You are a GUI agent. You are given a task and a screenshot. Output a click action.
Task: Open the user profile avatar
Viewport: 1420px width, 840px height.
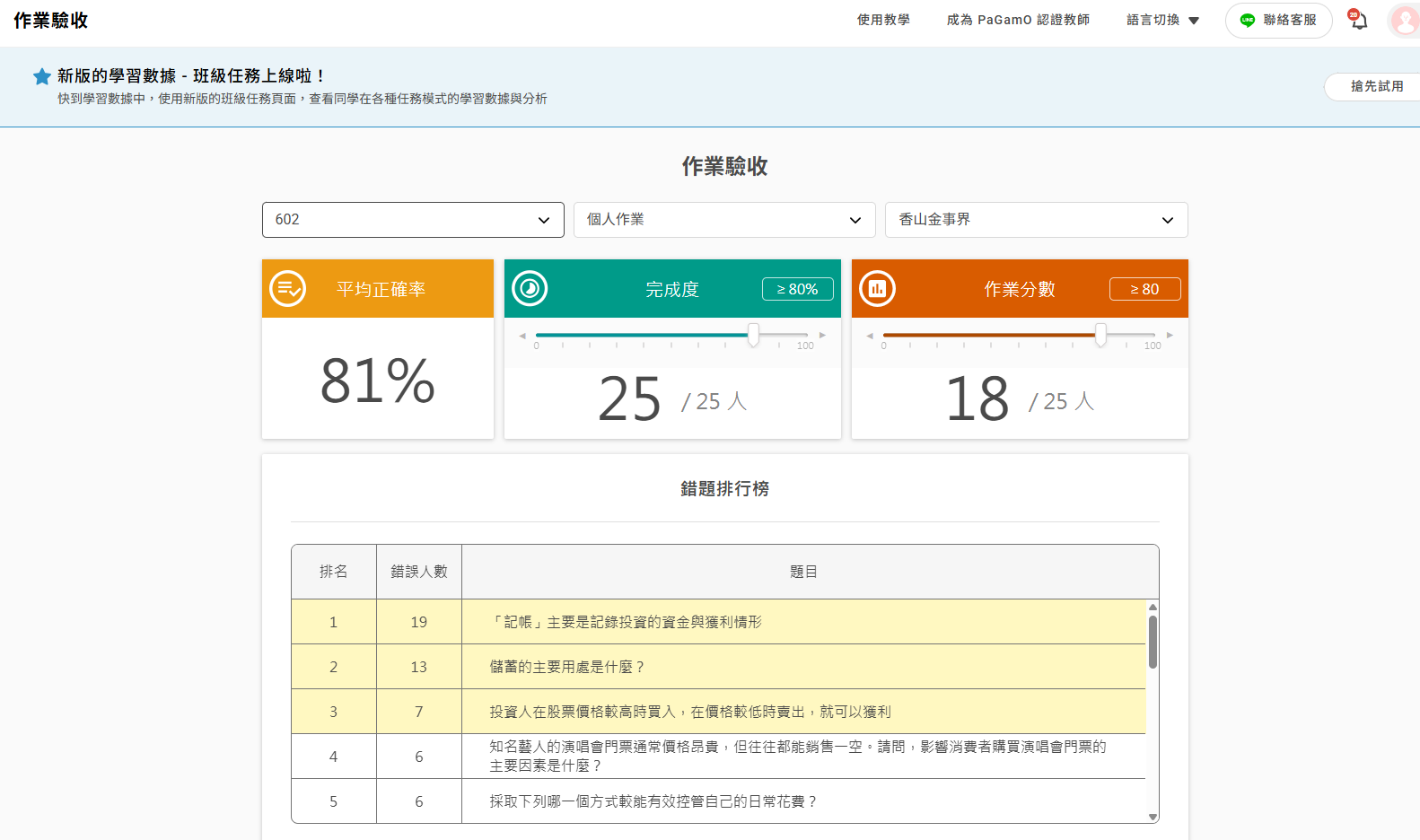point(1404,21)
